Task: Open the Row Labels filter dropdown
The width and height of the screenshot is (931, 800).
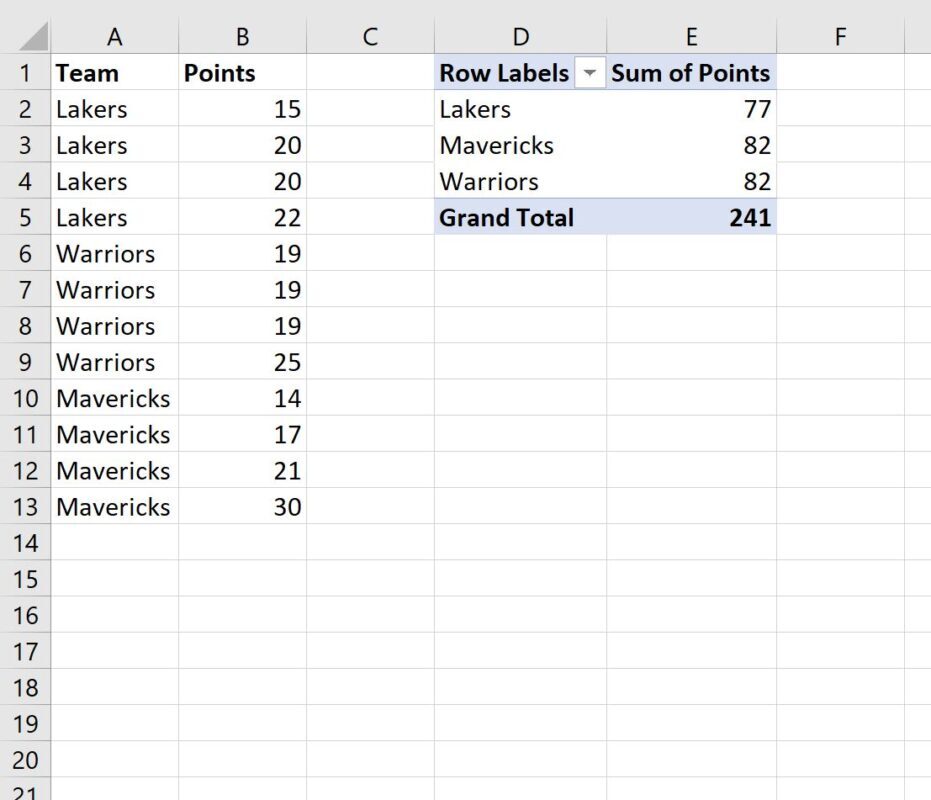Action: tap(590, 73)
